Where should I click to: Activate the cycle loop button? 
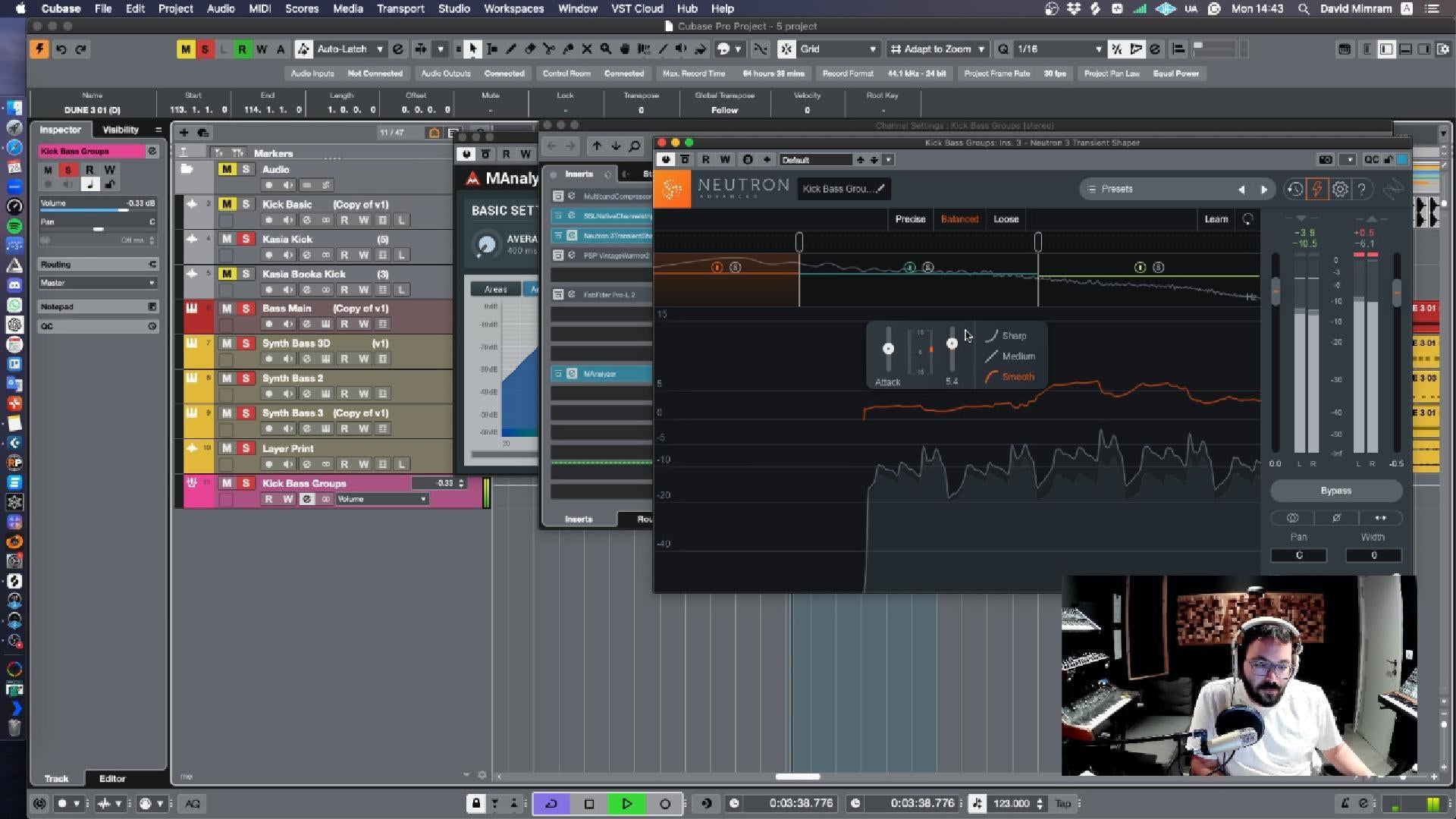click(x=551, y=804)
